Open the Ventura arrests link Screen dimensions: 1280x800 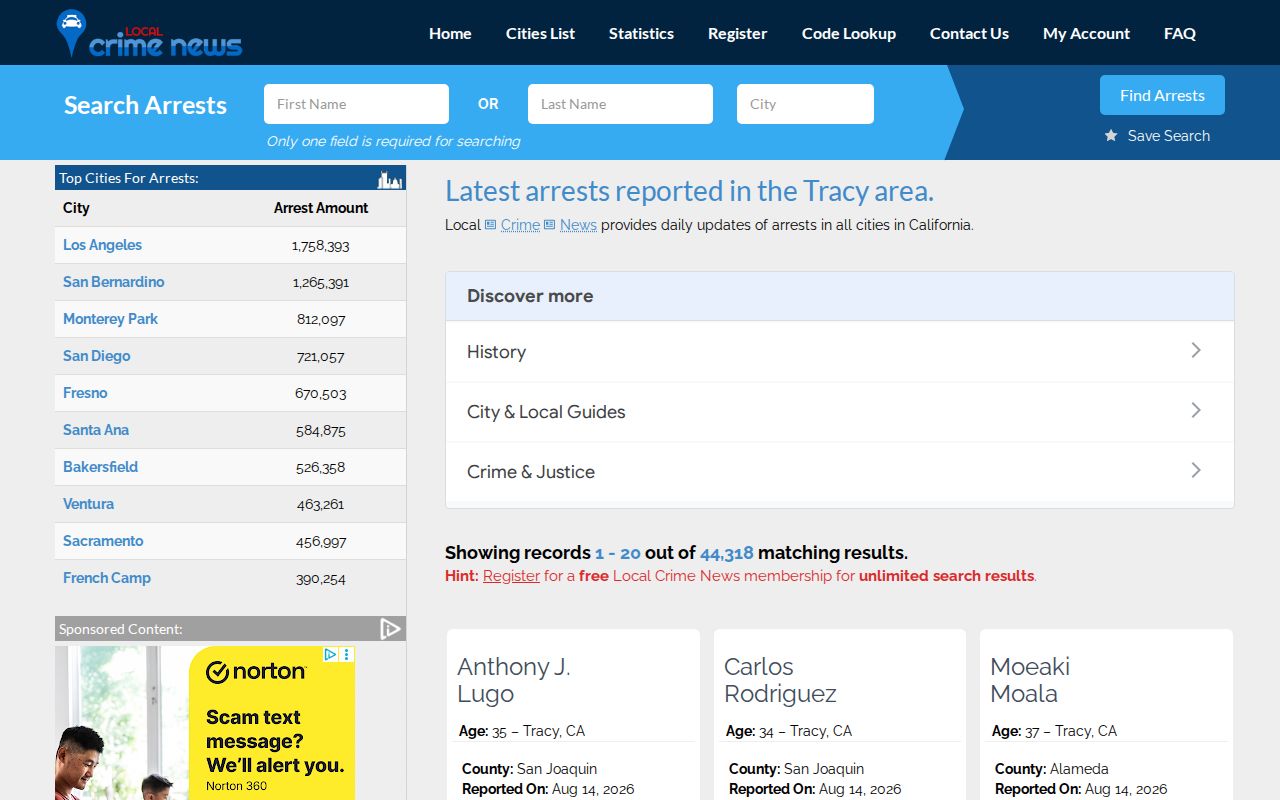pos(88,504)
